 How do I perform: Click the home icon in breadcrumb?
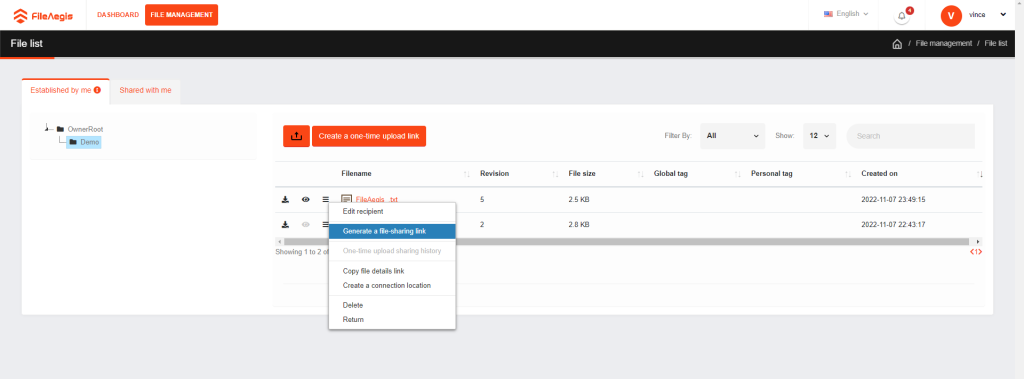[x=897, y=44]
